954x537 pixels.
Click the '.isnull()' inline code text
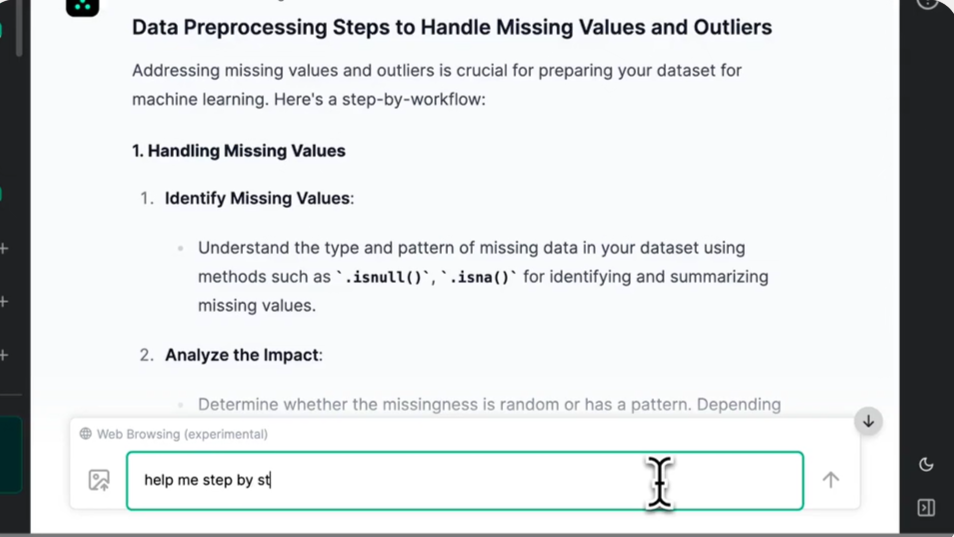point(383,277)
